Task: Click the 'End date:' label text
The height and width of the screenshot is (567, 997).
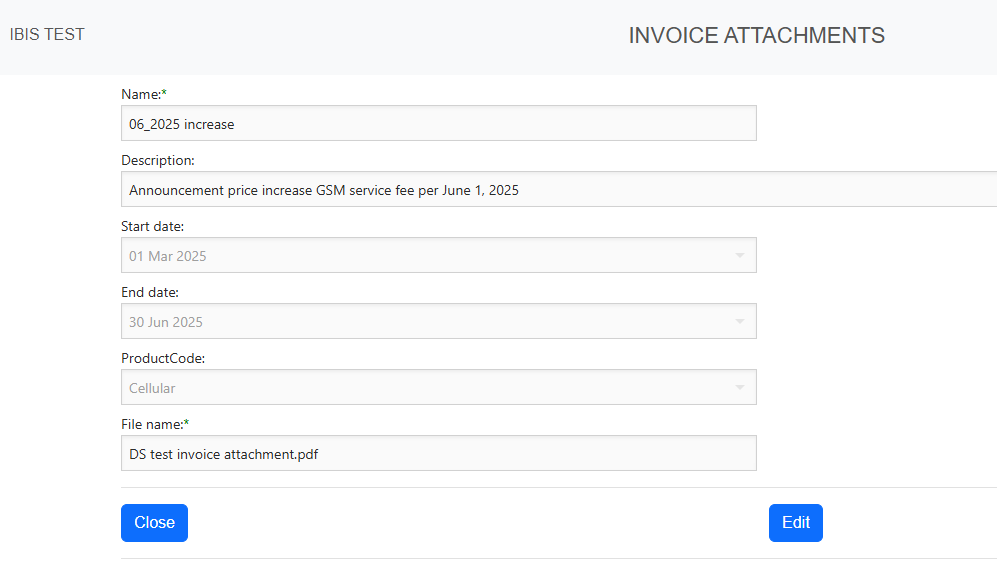Action: (150, 293)
